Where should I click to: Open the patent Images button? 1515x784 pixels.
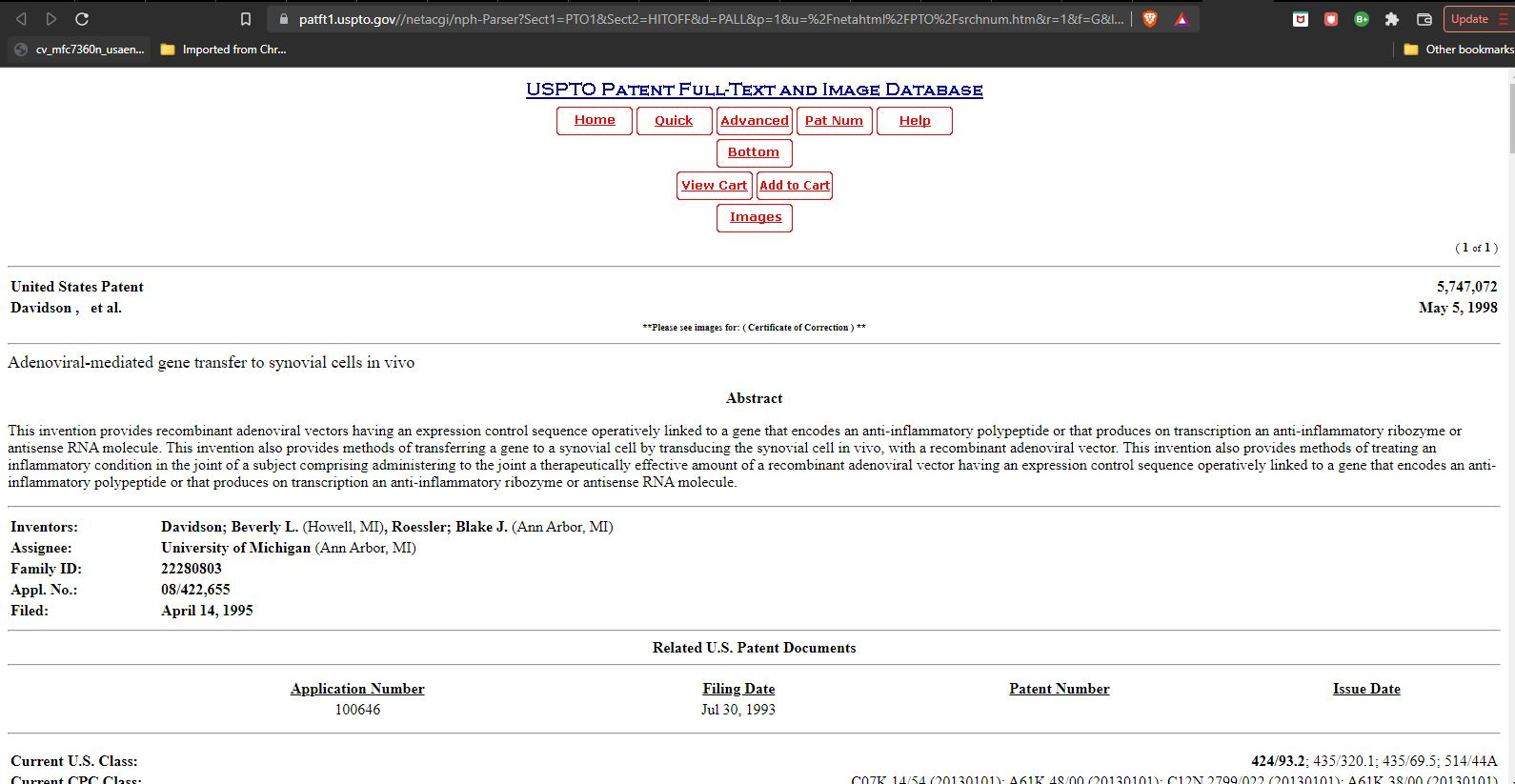pyautogui.click(x=755, y=217)
